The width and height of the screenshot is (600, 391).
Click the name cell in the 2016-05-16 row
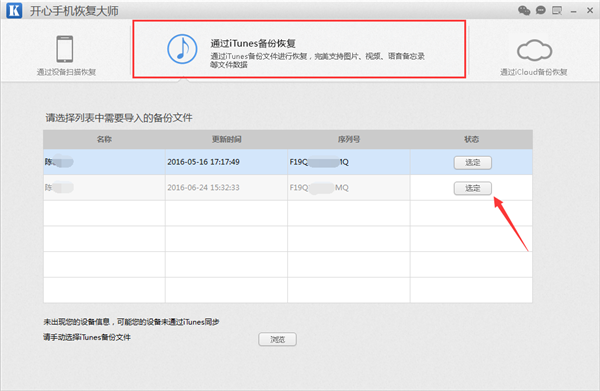(104, 162)
